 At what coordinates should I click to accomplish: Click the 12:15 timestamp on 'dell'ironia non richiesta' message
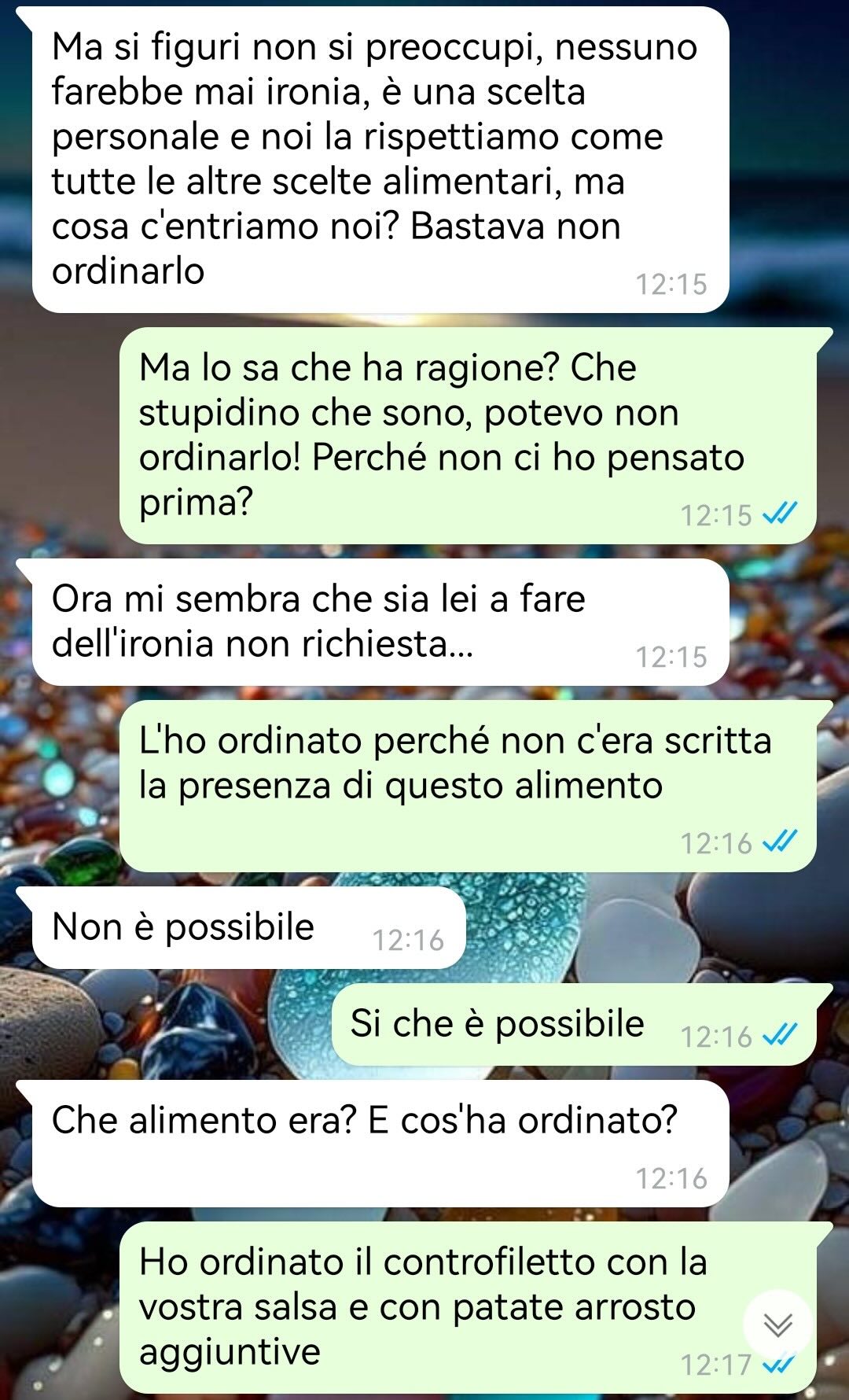pyautogui.click(x=671, y=657)
